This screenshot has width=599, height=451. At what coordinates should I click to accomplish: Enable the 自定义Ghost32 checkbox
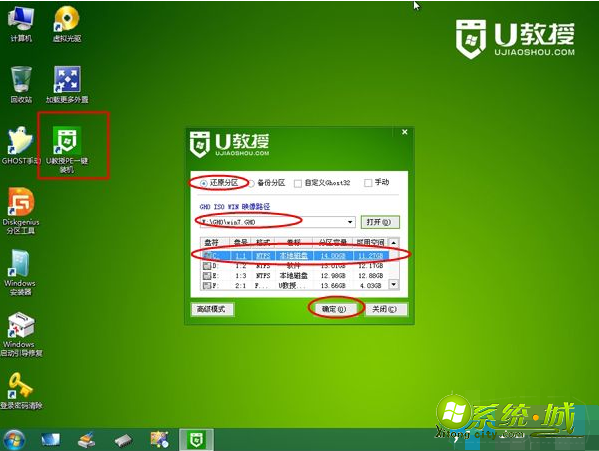coord(298,183)
